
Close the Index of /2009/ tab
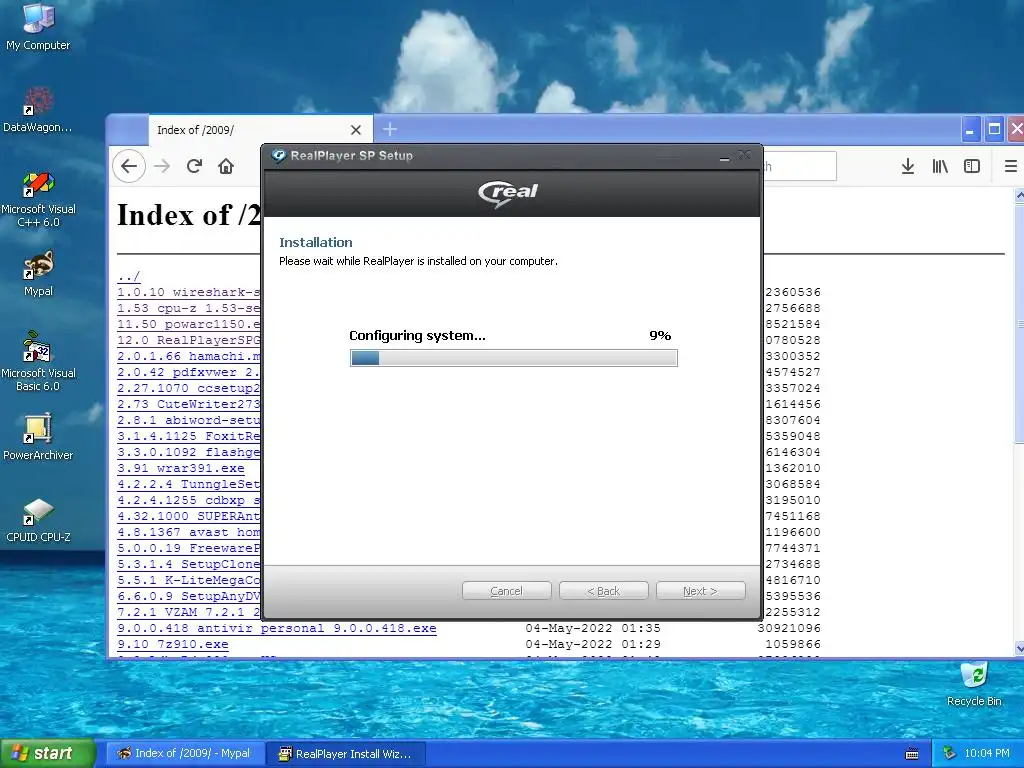pyautogui.click(x=356, y=130)
